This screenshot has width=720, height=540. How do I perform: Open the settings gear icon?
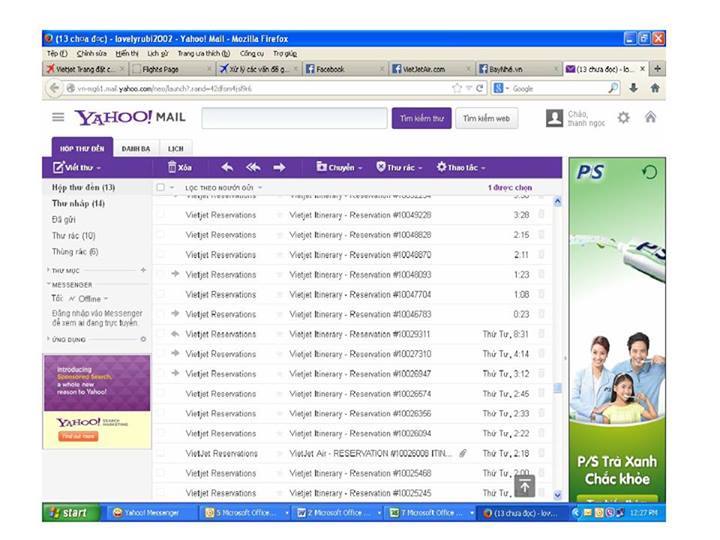click(x=623, y=118)
